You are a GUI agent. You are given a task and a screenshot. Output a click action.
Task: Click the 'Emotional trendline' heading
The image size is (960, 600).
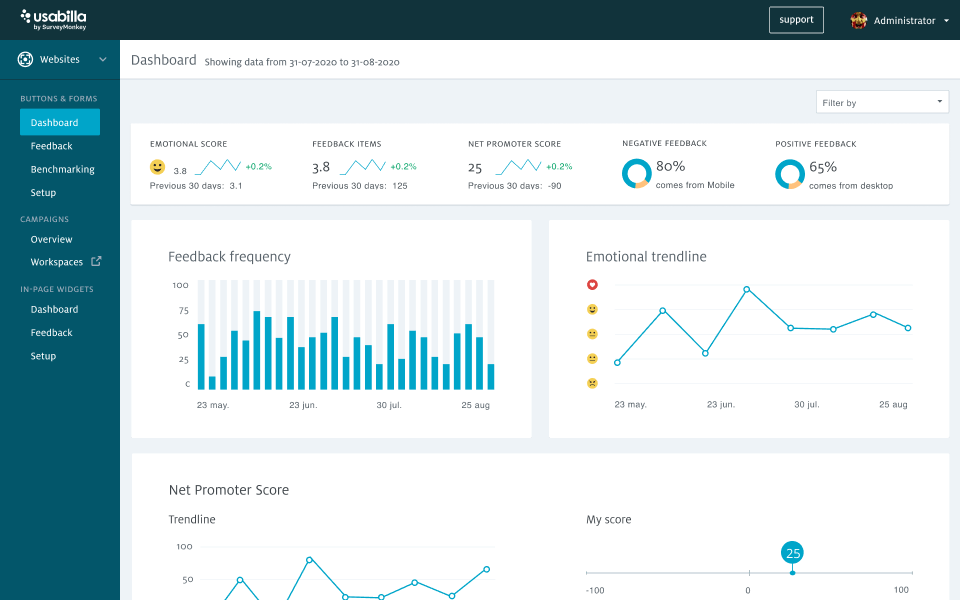[646, 257]
